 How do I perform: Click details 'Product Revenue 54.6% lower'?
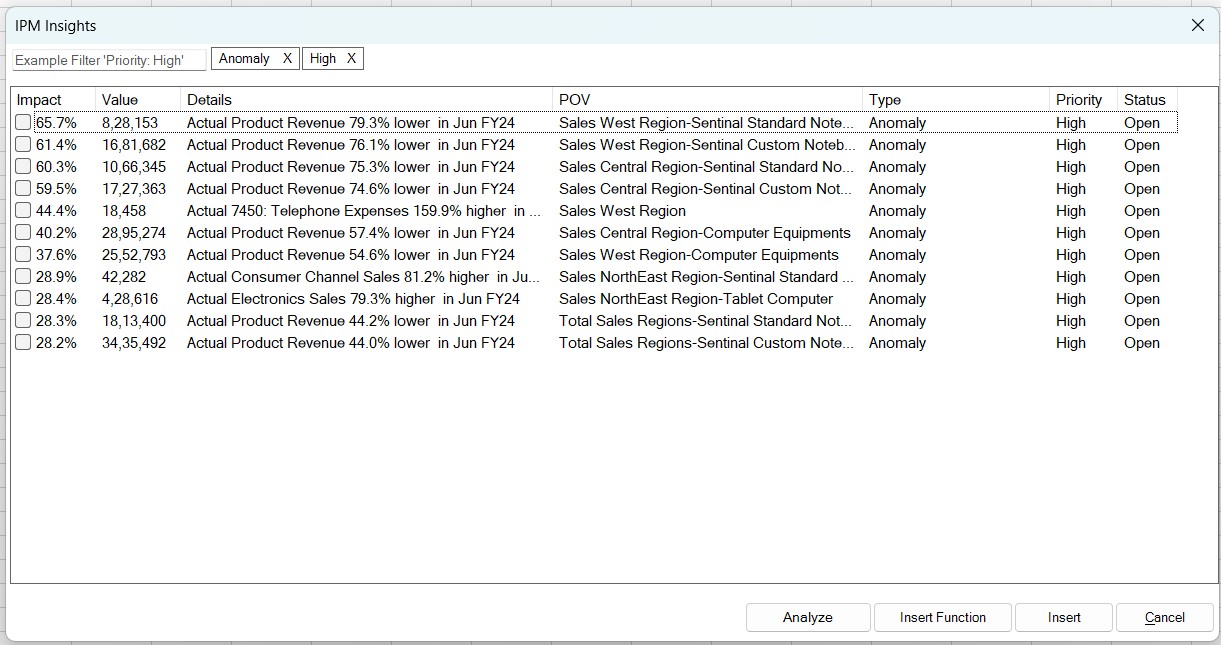click(351, 255)
